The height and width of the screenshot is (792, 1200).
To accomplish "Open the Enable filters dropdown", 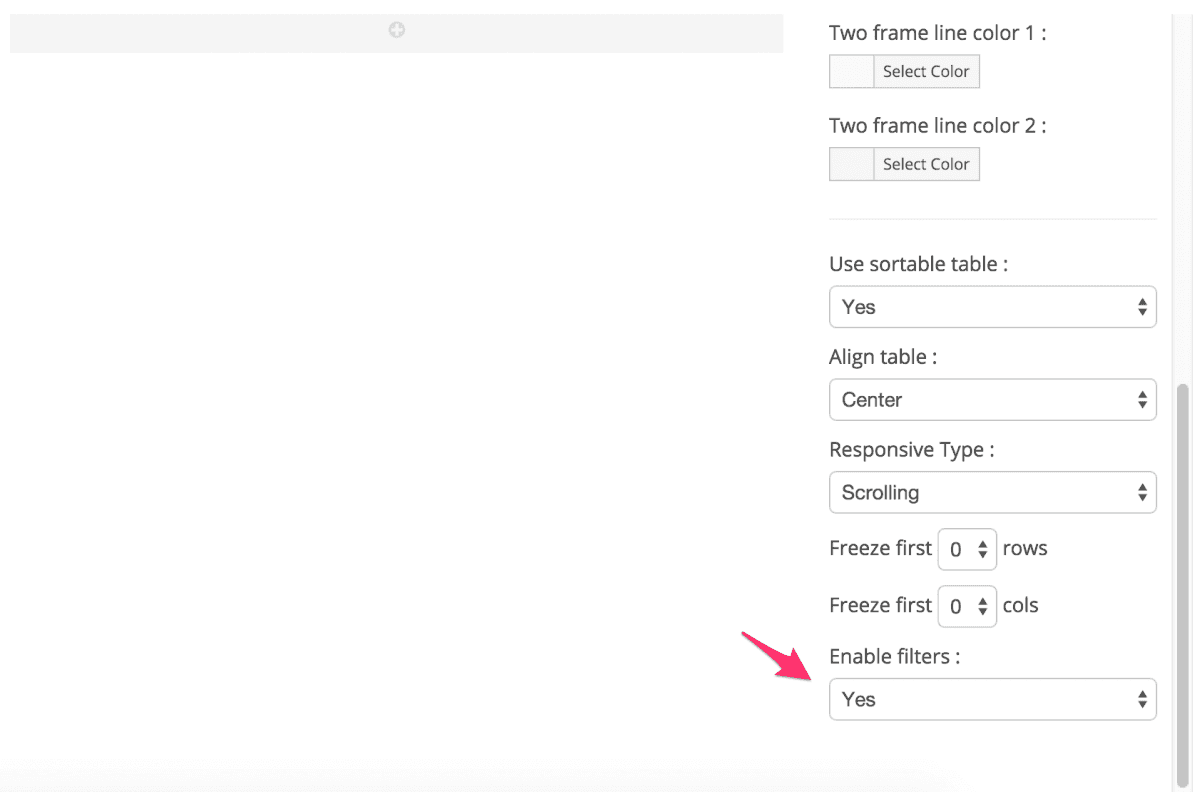I will pyautogui.click(x=992, y=700).
